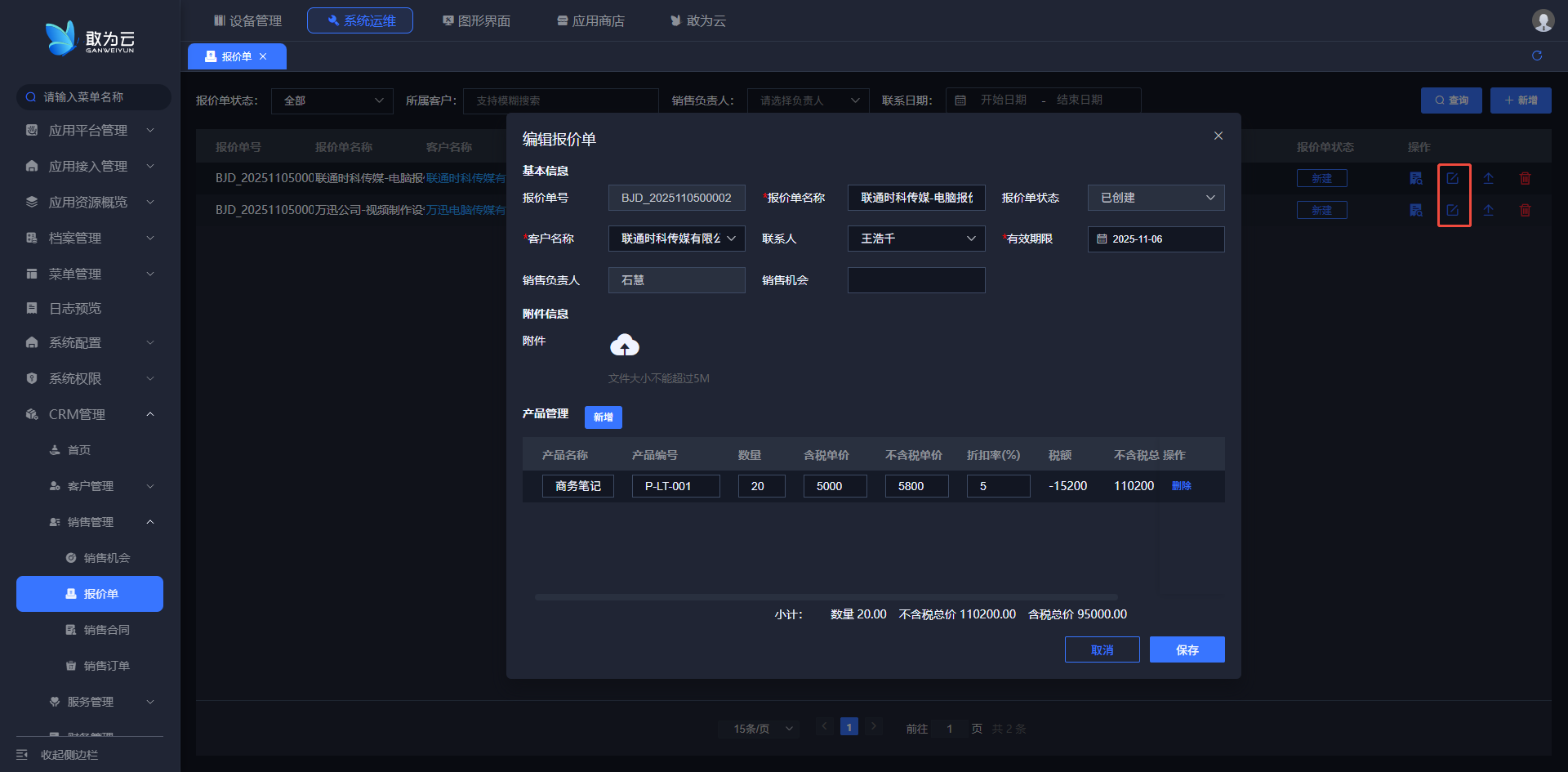Click the refresh icon at top right
Image resolution: width=1568 pixels, height=772 pixels.
click(1537, 56)
